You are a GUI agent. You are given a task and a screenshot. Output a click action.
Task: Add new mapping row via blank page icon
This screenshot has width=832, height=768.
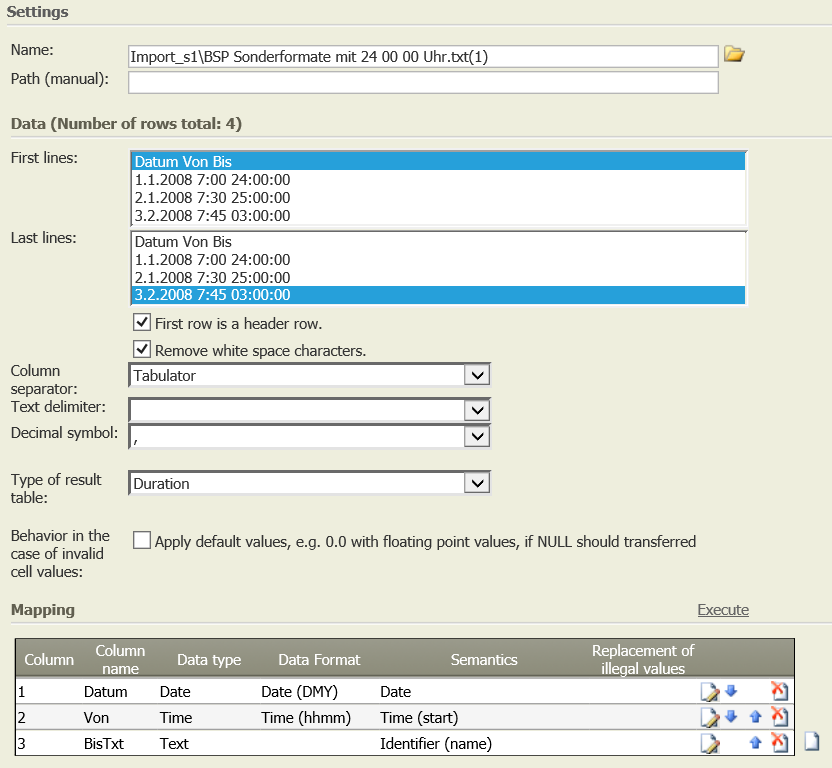pyautogui.click(x=812, y=741)
